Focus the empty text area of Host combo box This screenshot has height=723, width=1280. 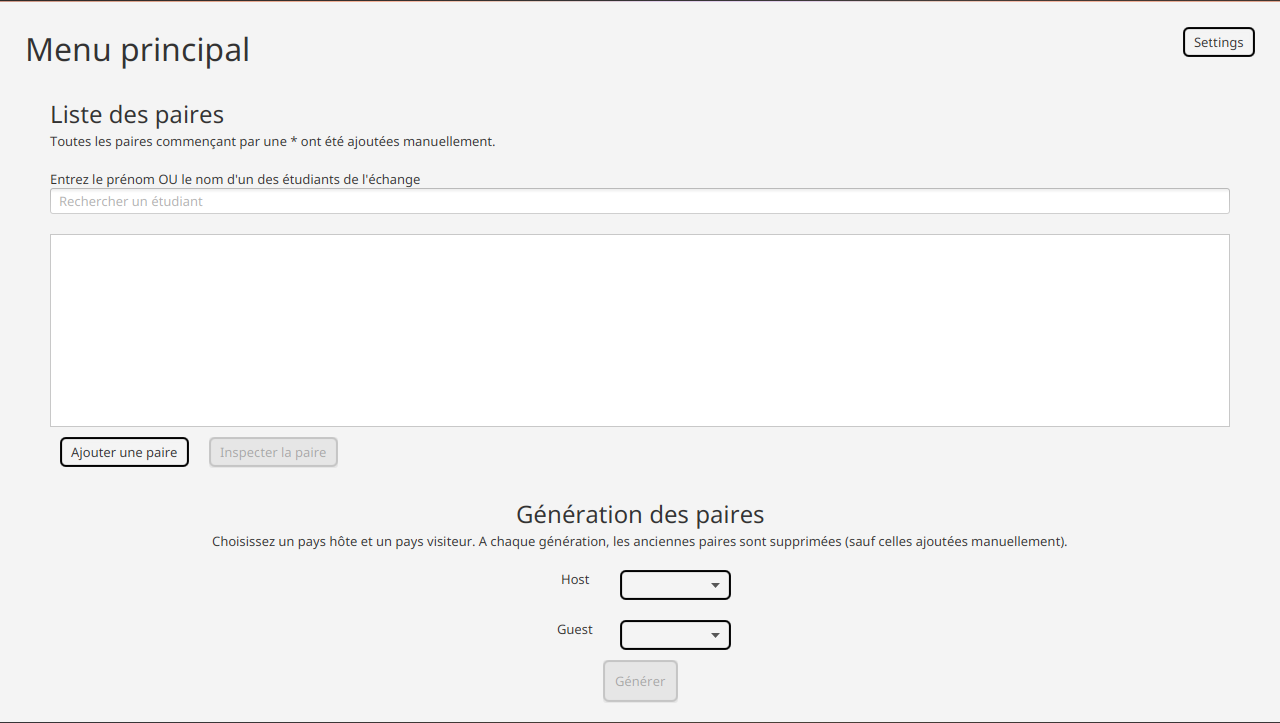point(660,585)
